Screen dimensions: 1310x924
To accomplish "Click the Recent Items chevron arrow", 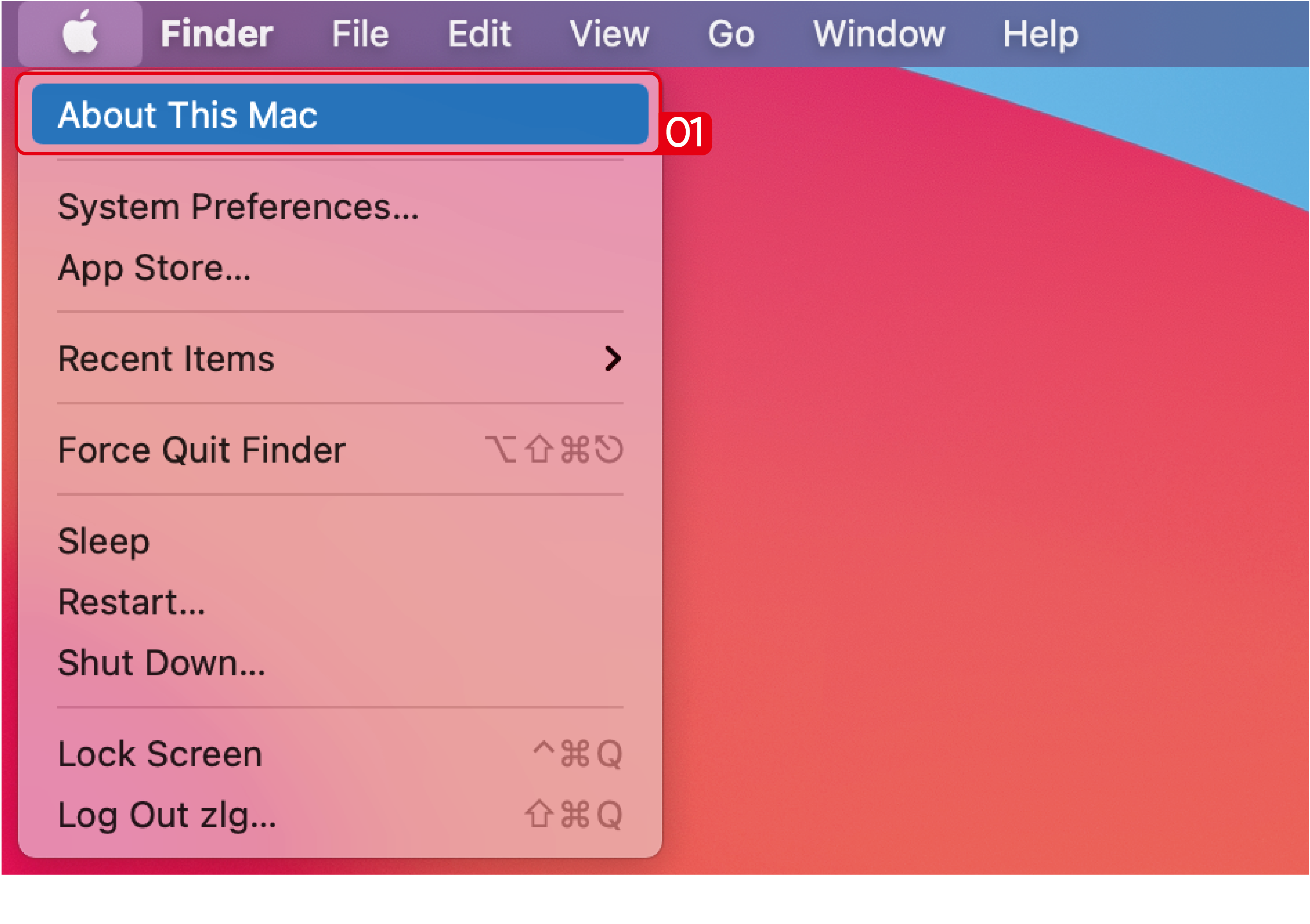I will (x=612, y=359).
